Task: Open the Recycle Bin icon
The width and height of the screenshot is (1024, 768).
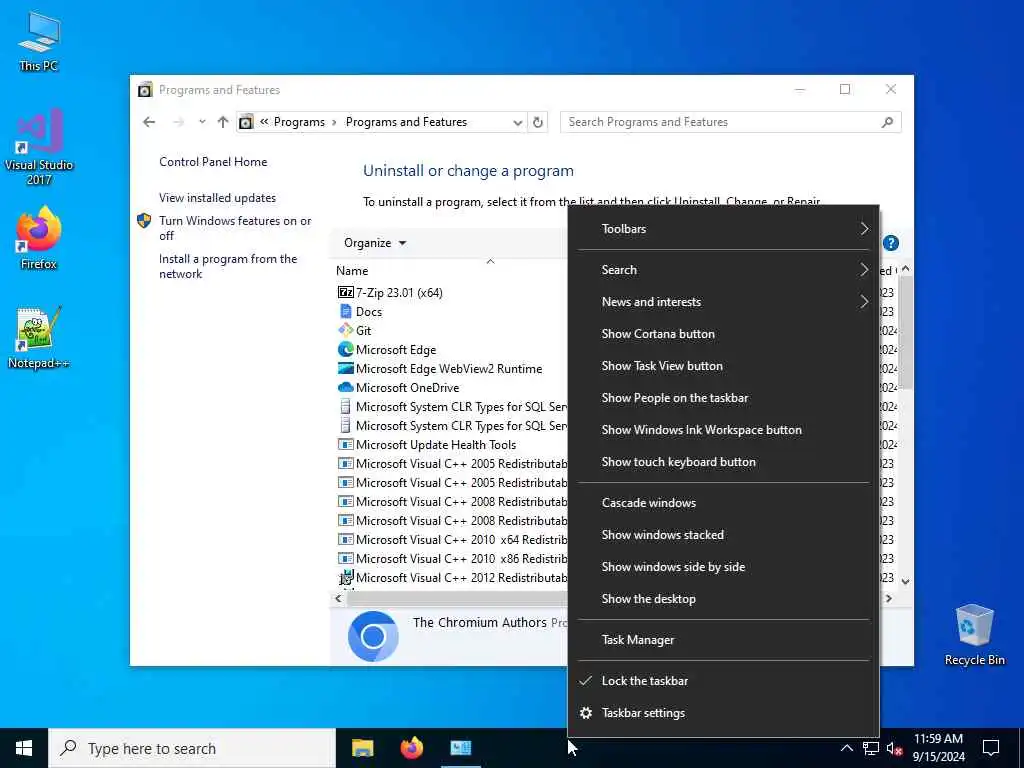Action: coord(974,635)
